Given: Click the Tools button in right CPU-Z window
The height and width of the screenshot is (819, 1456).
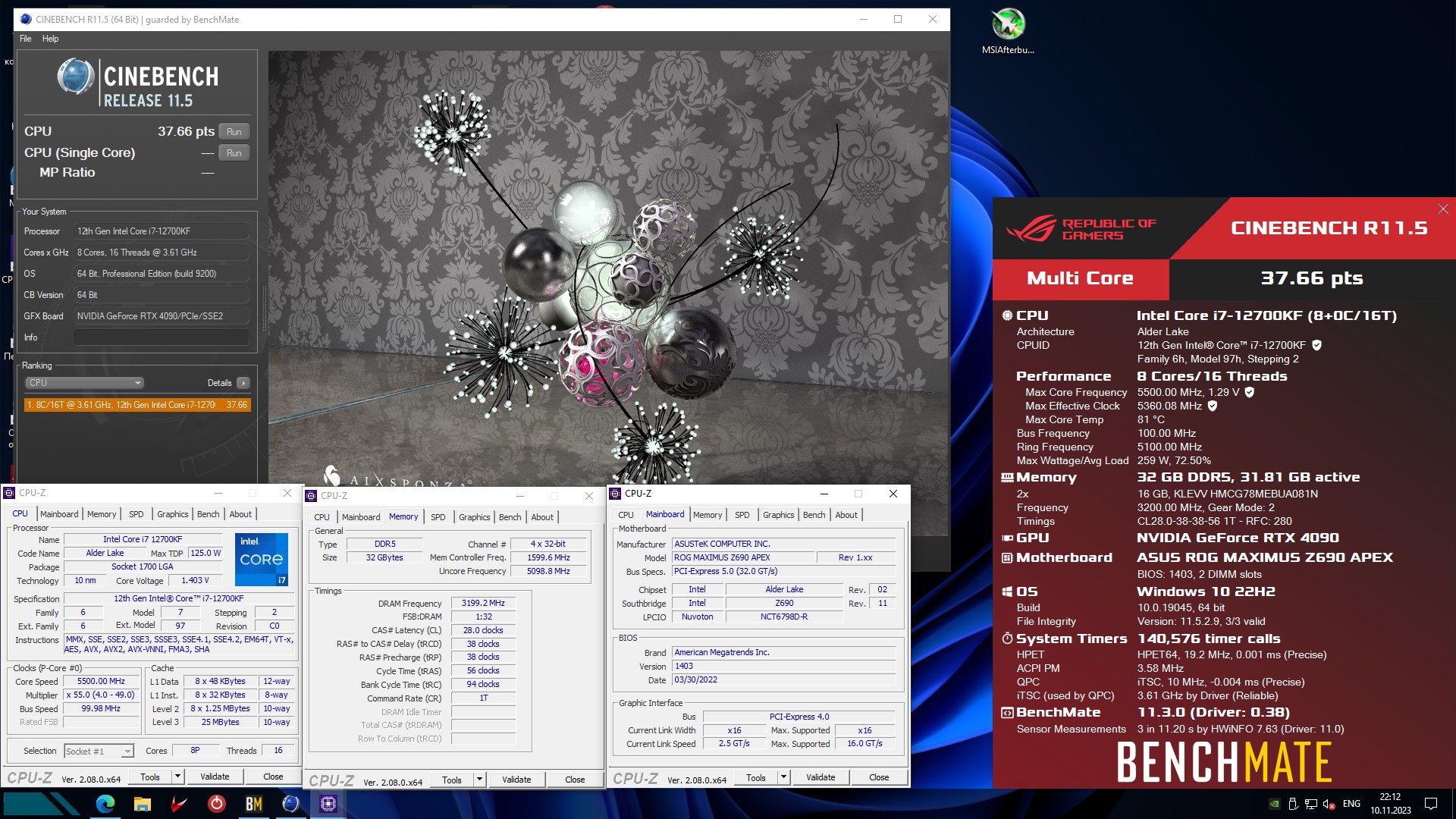Looking at the screenshot, I should (756, 777).
